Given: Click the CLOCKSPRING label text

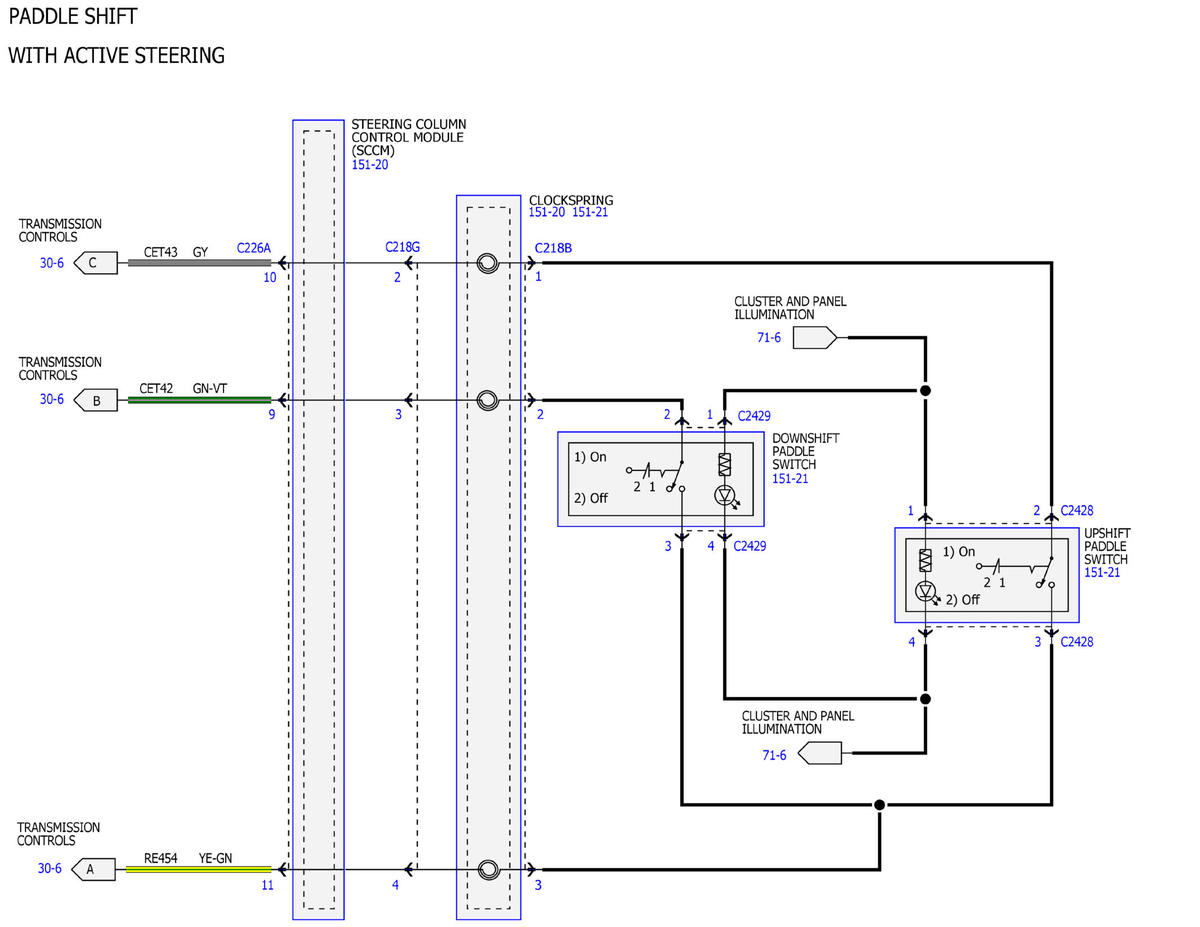Looking at the screenshot, I should pyautogui.click(x=571, y=200).
